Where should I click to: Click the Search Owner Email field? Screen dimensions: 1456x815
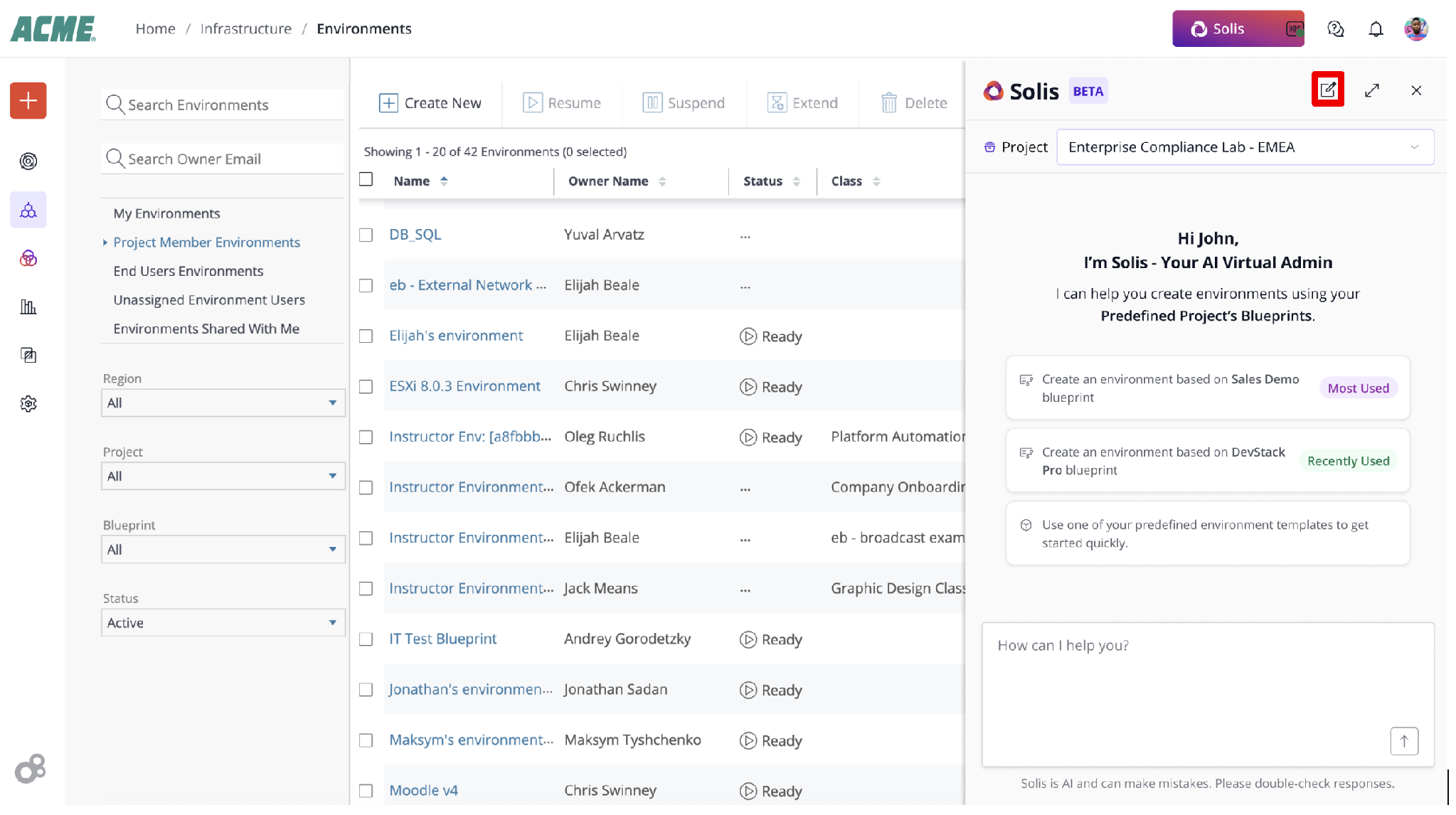click(223, 159)
